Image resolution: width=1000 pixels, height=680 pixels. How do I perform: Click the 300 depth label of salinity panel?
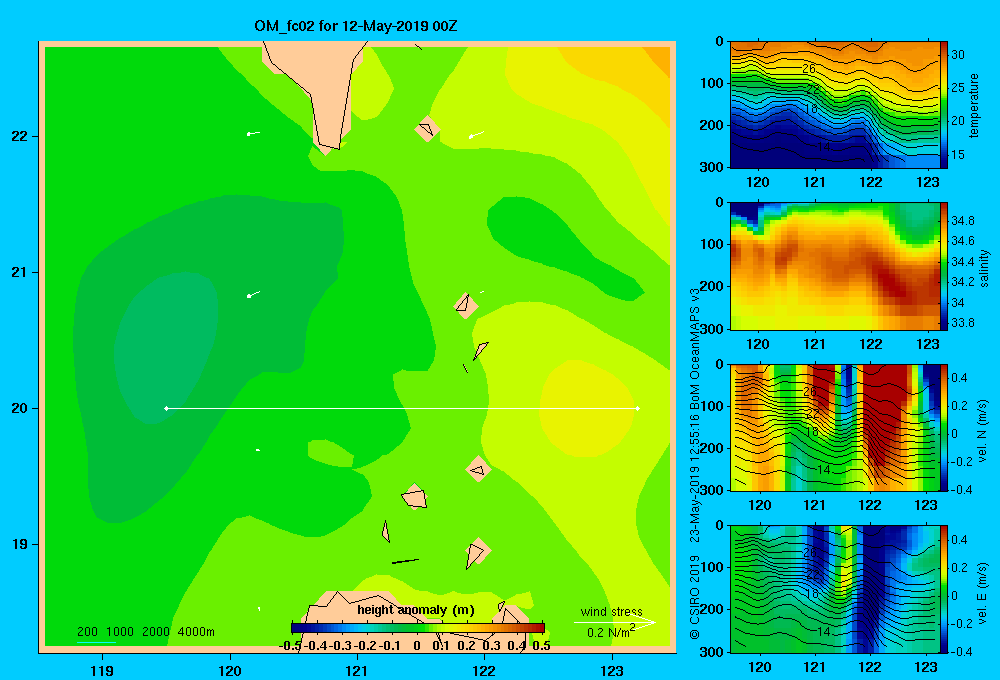pyautogui.click(x=712, y=329)
